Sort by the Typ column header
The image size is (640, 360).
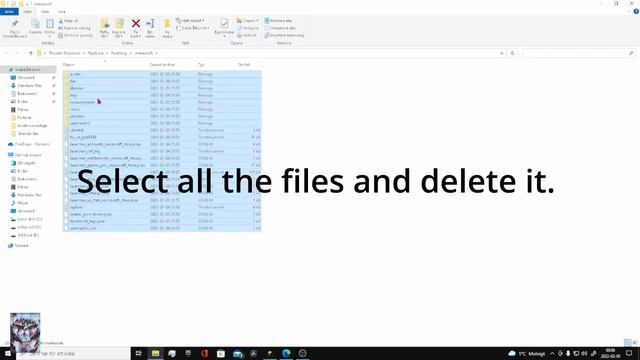201,64
